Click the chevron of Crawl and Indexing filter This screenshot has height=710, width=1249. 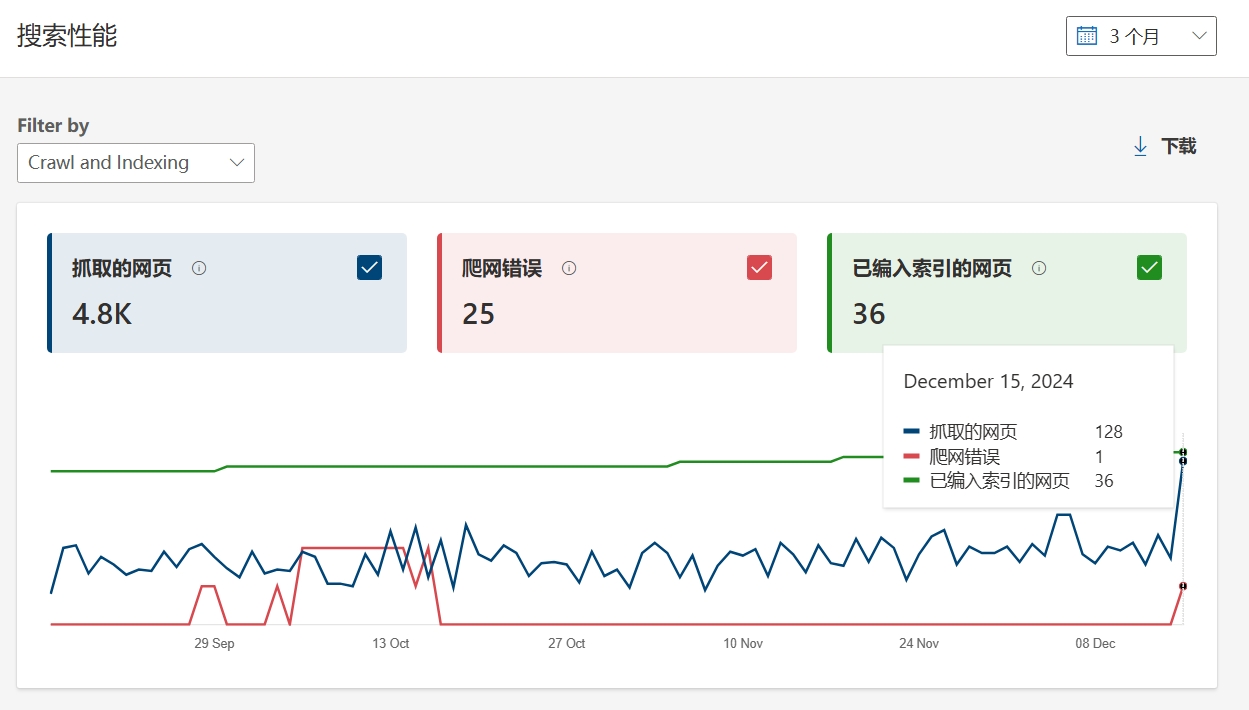click(x=237, y=163)
